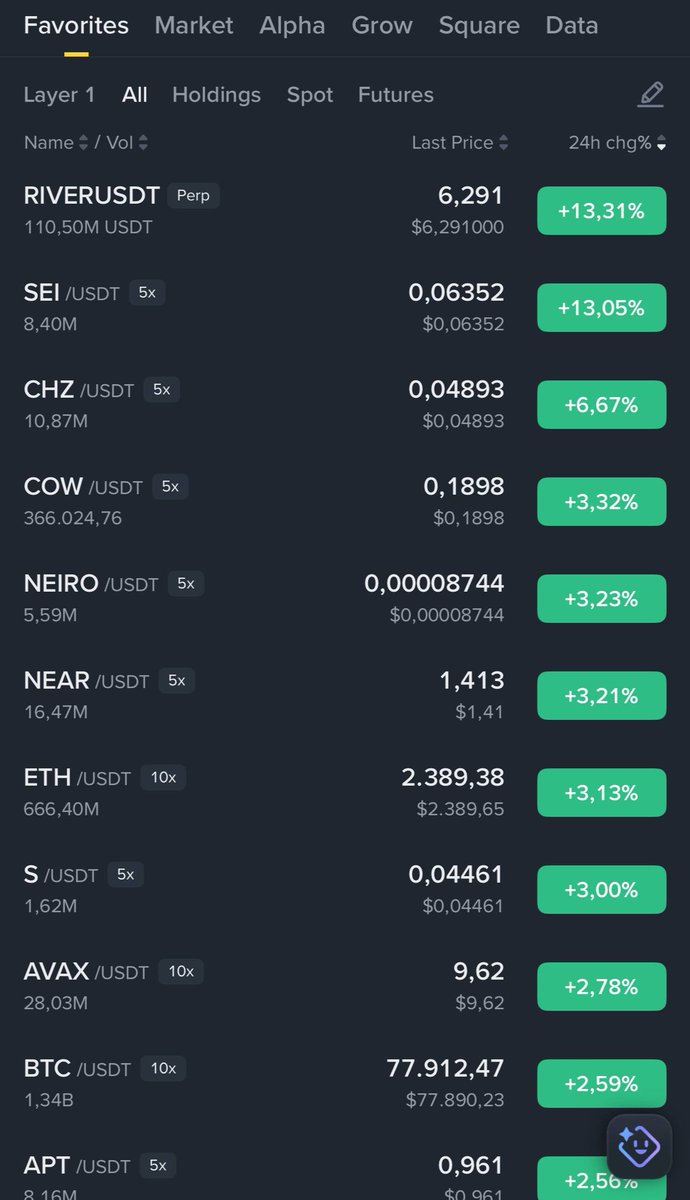Go to the Square tab
Viewport: 690px width, 1200px height.
479,26
